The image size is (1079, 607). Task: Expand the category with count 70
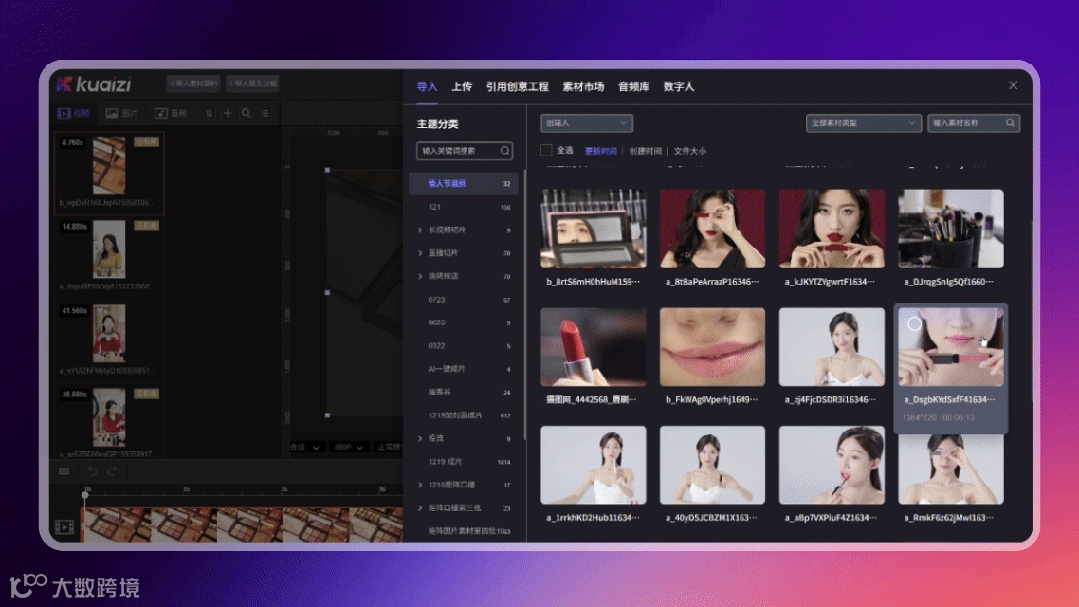420,277
